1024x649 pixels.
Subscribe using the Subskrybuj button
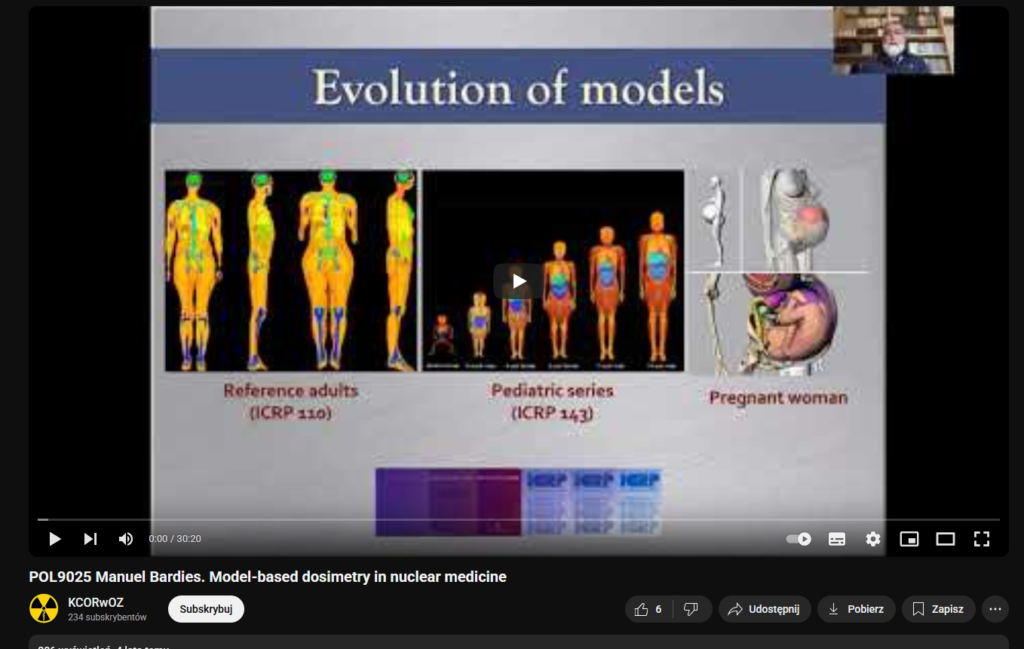click(206, 609)
